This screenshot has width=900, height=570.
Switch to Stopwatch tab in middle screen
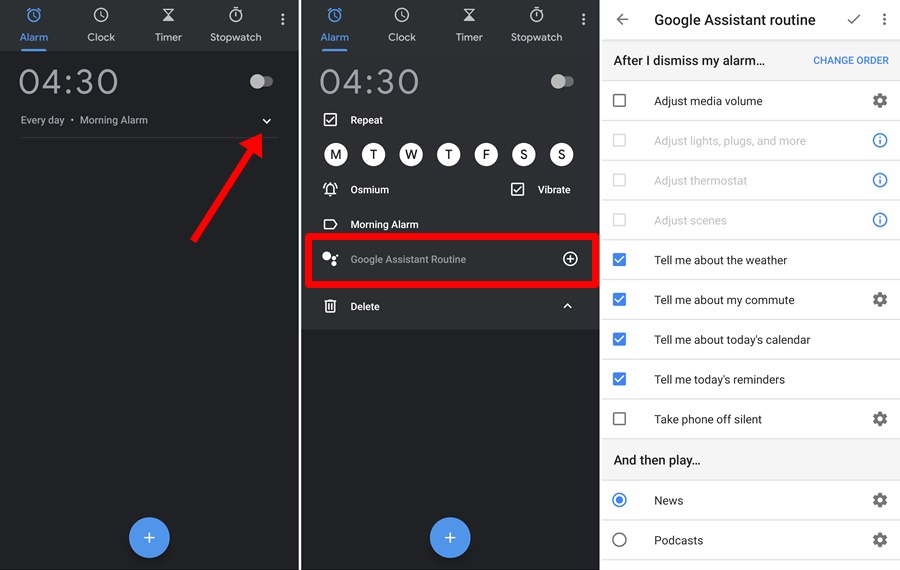pos(536,26)
